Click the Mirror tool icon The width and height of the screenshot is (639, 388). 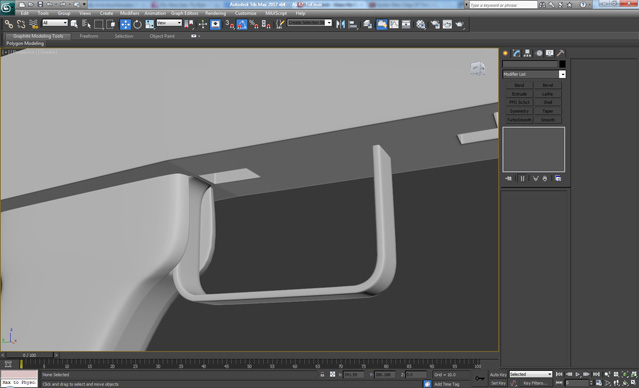coord(340,24)
